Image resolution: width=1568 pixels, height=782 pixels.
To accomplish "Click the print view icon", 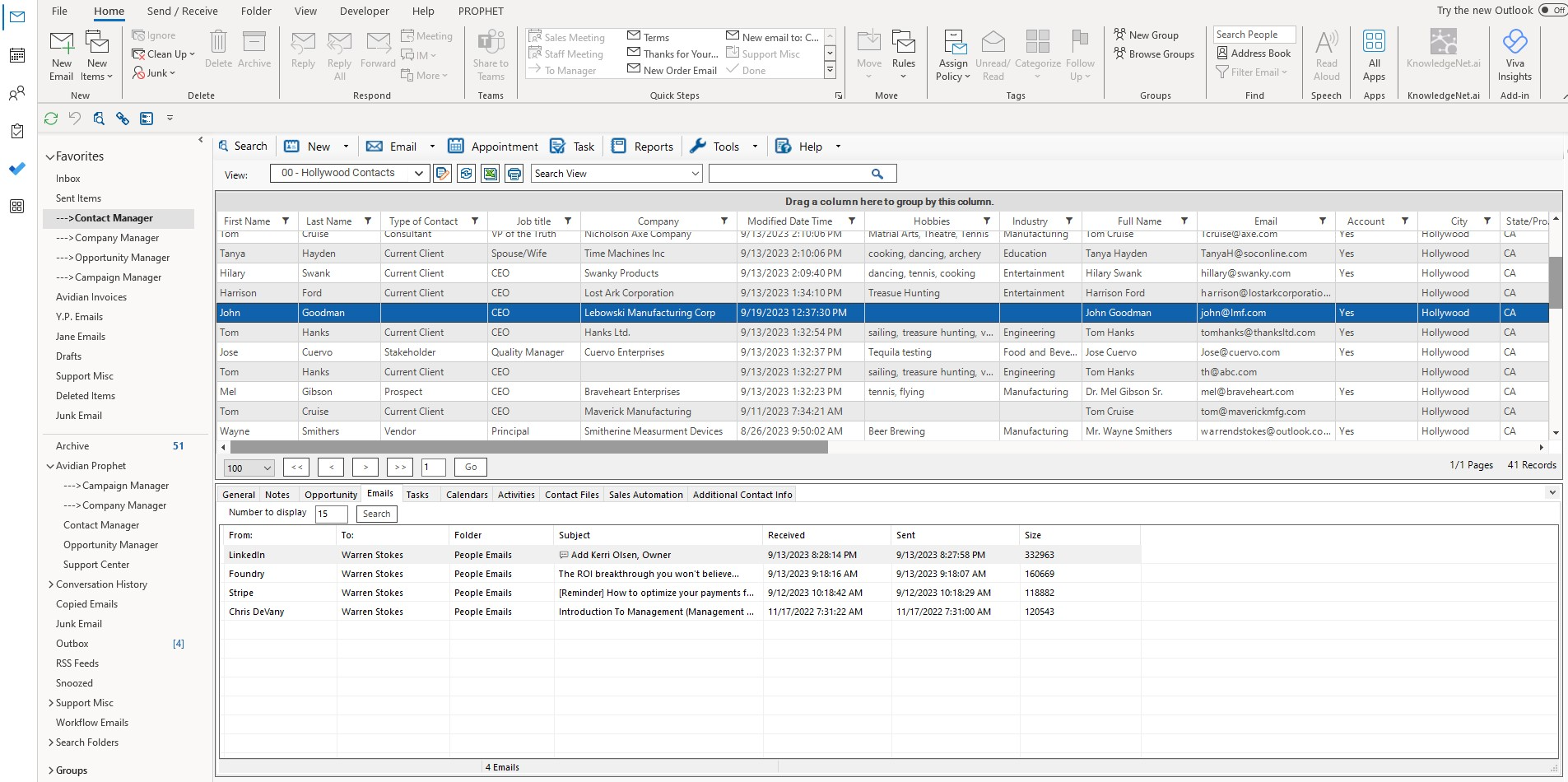I will [x=514, y=174].
